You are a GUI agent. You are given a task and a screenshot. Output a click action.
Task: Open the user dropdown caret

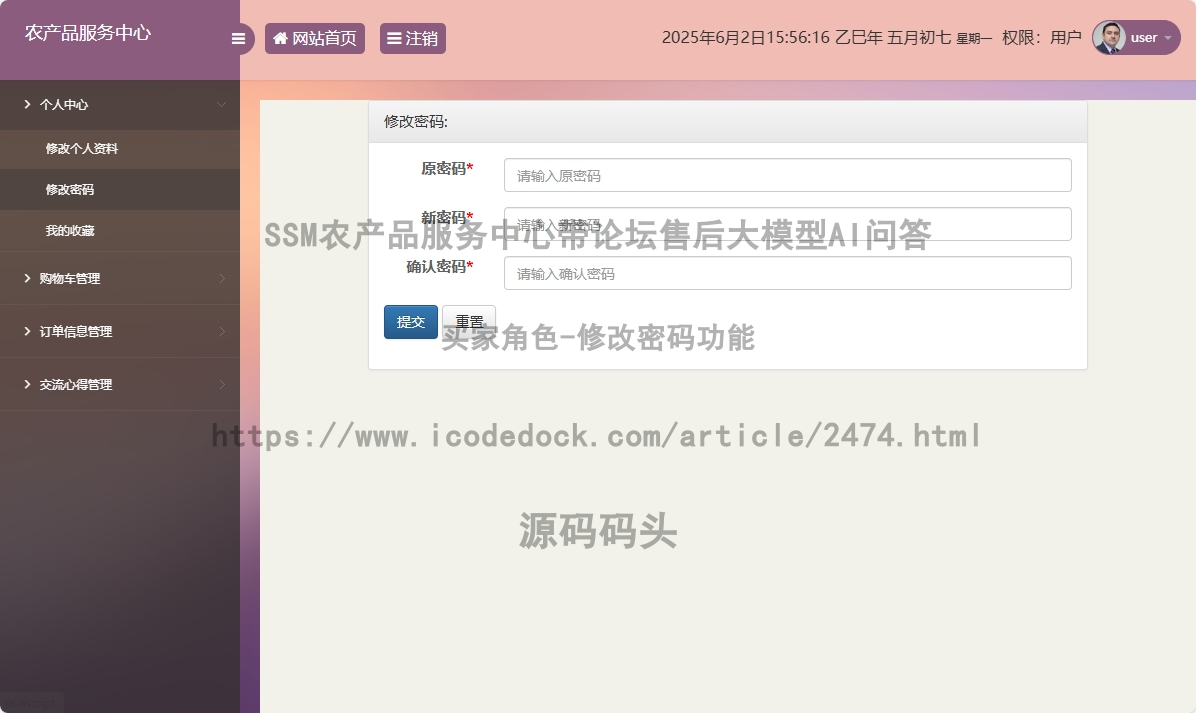point(1168,38)
